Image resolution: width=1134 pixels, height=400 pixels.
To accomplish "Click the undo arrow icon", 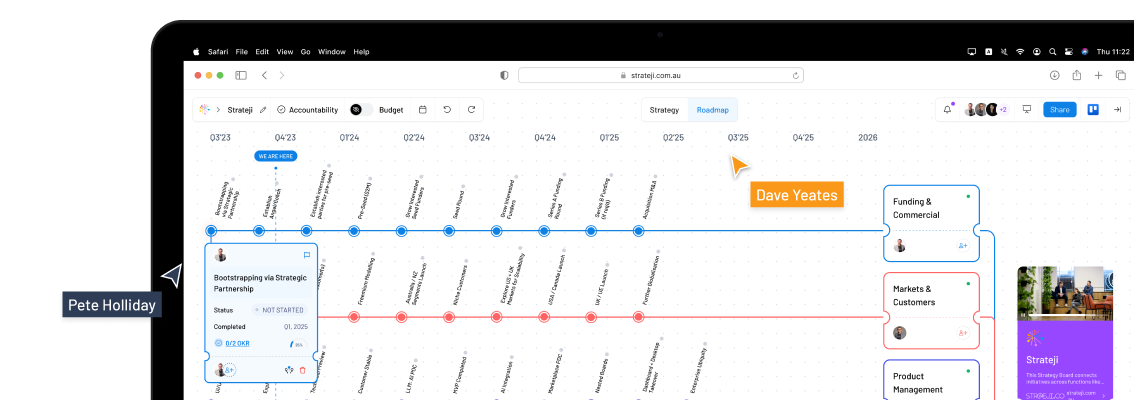I will (x=447, y=110).
